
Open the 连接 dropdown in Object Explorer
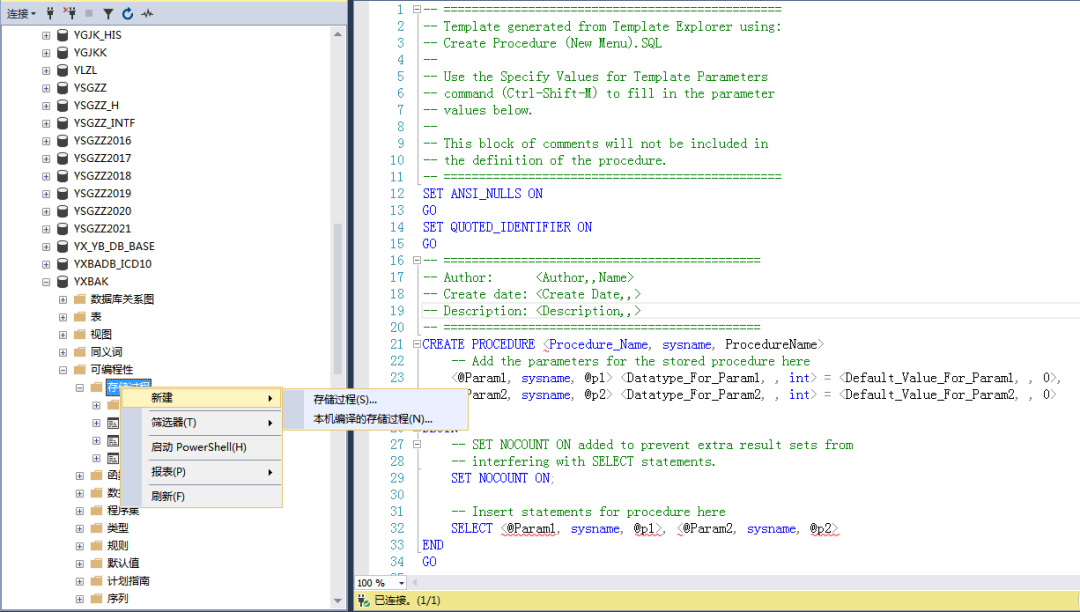pos(21,13)
